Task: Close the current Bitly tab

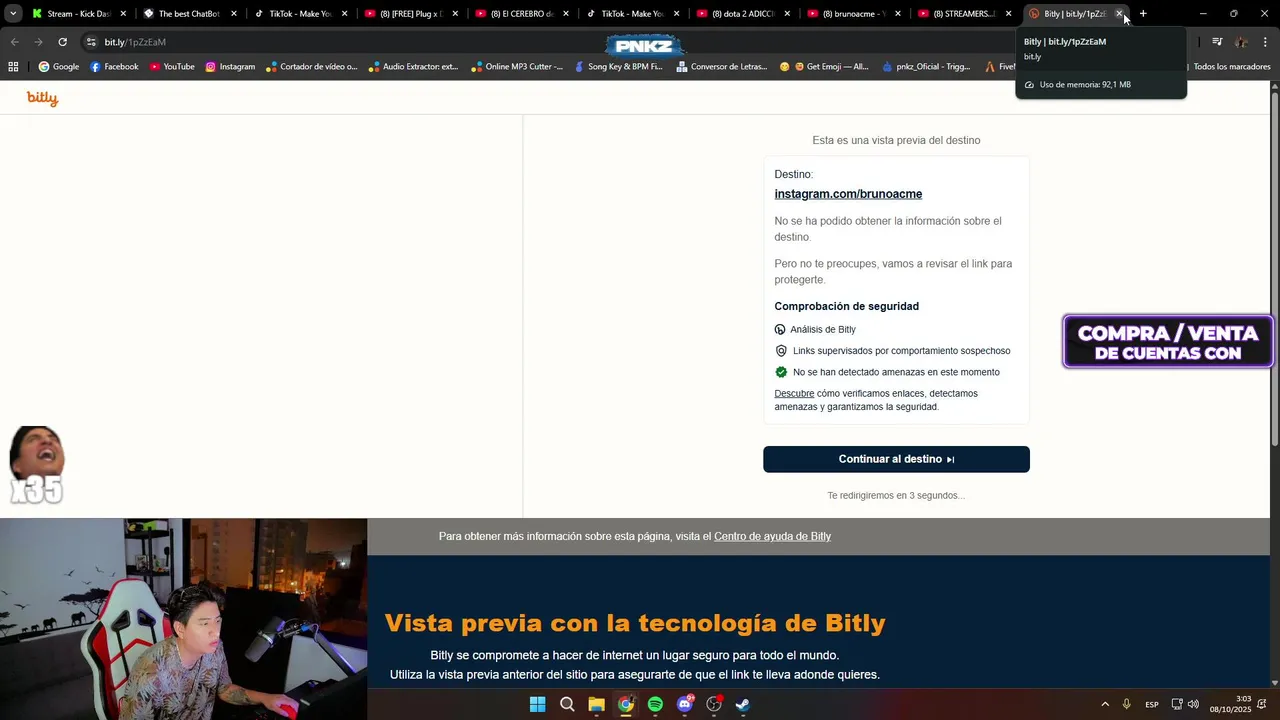Action: tap(1119, 14)
